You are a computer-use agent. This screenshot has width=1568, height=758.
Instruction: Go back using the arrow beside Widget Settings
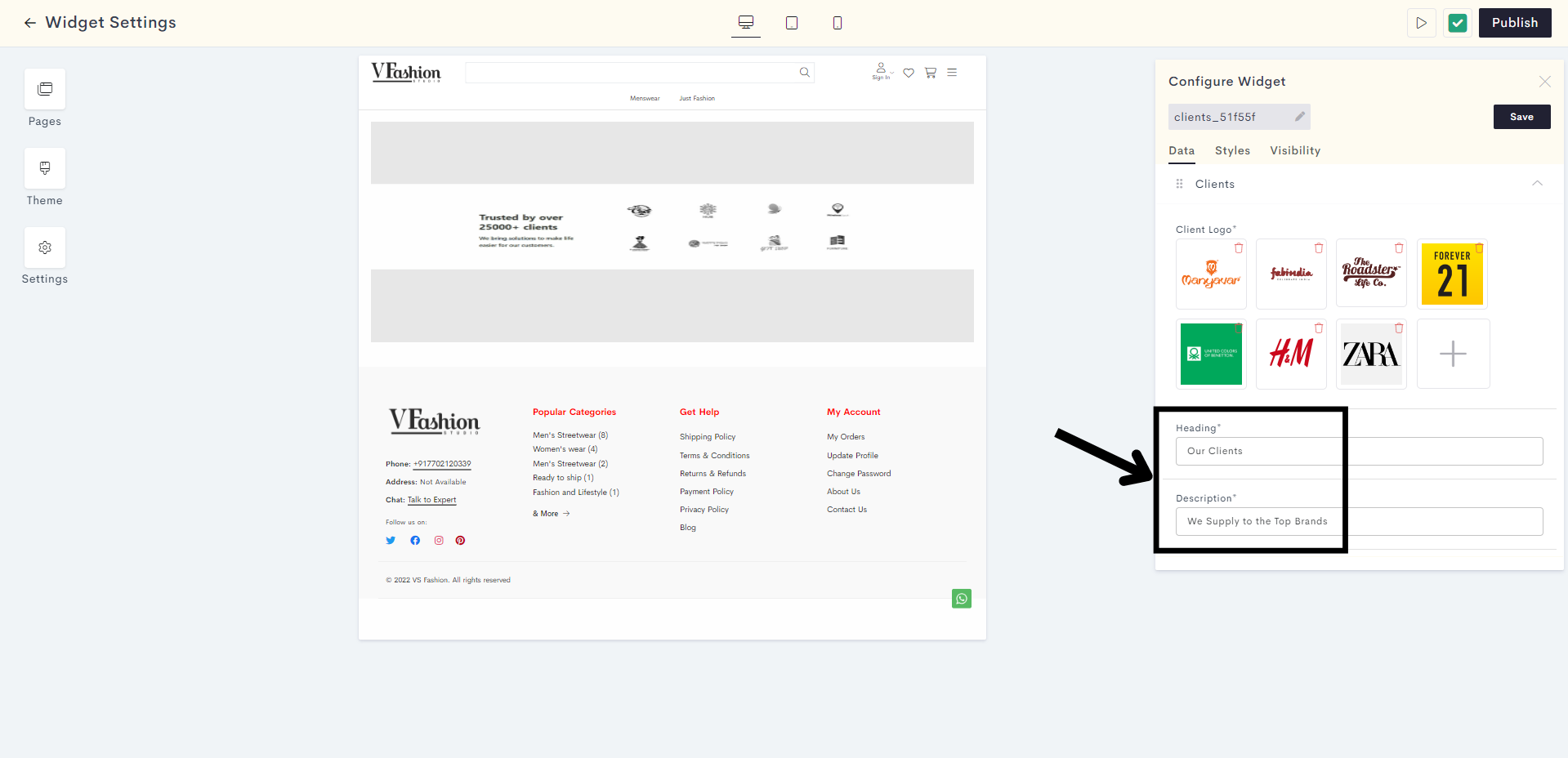[30, 23]
